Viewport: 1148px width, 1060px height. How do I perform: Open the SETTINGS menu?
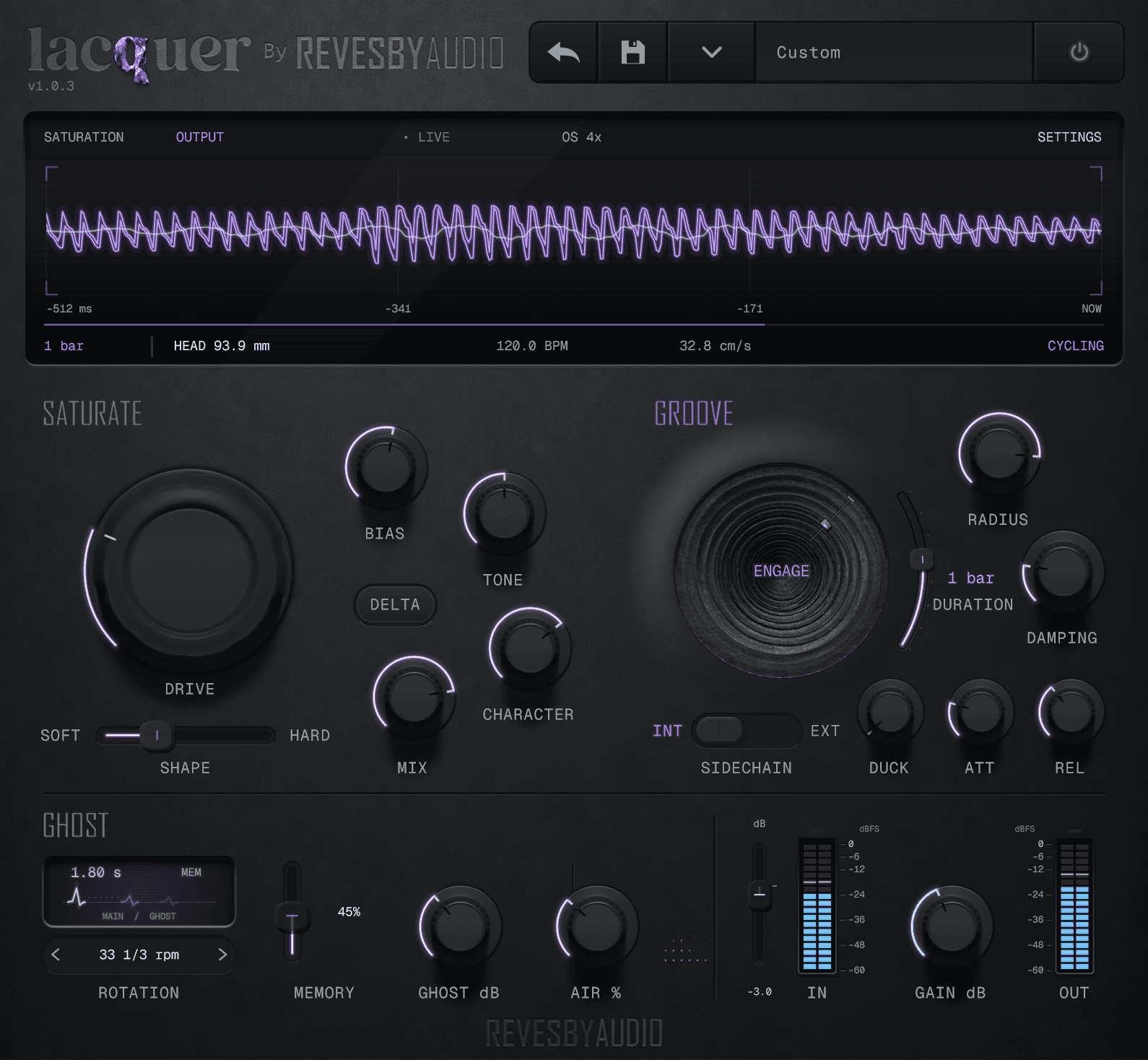(1069, 137)
